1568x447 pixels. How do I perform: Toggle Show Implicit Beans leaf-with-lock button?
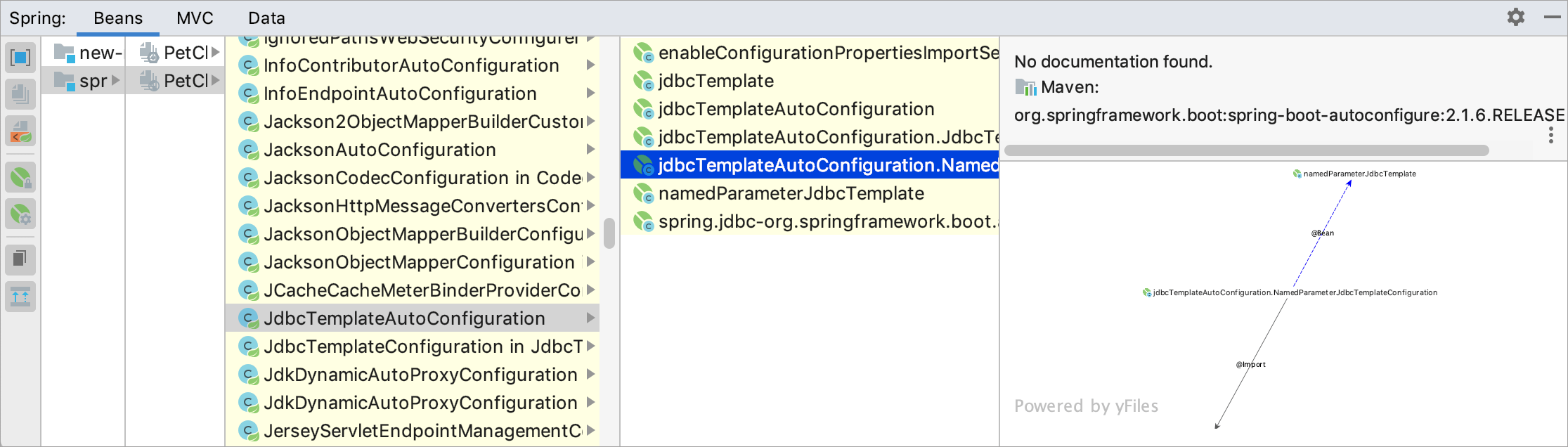click(x=20, y=178)
